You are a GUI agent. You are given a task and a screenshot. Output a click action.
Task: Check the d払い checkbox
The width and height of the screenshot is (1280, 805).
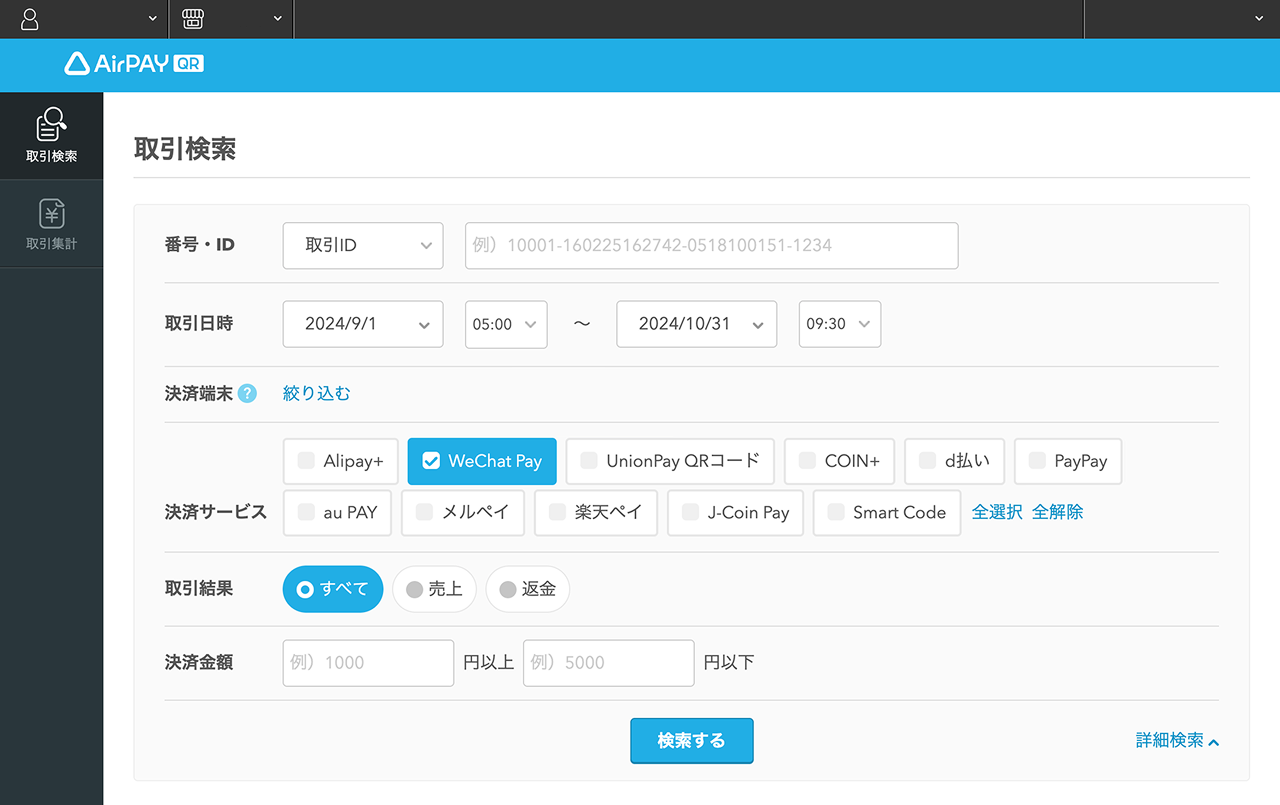[928, 461]
